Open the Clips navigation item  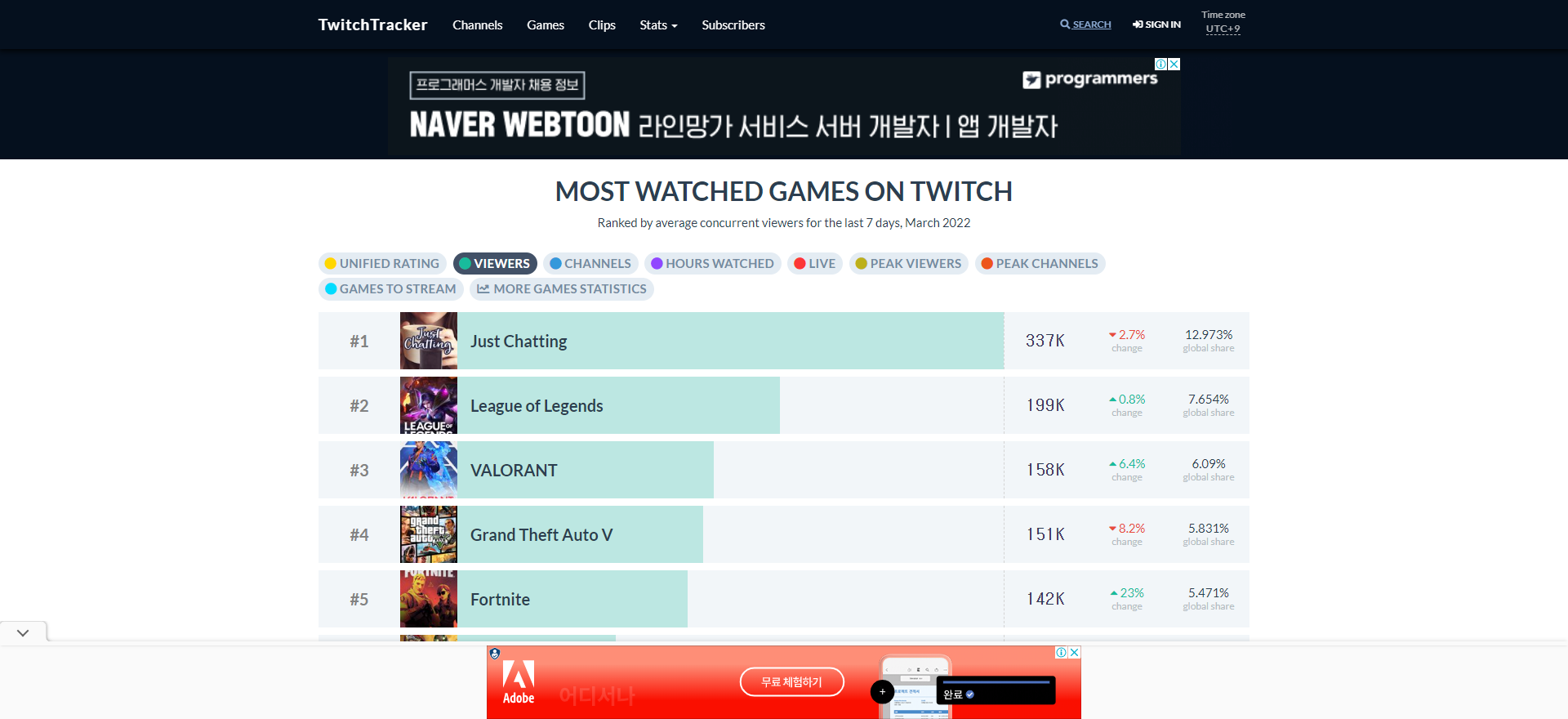602,25
